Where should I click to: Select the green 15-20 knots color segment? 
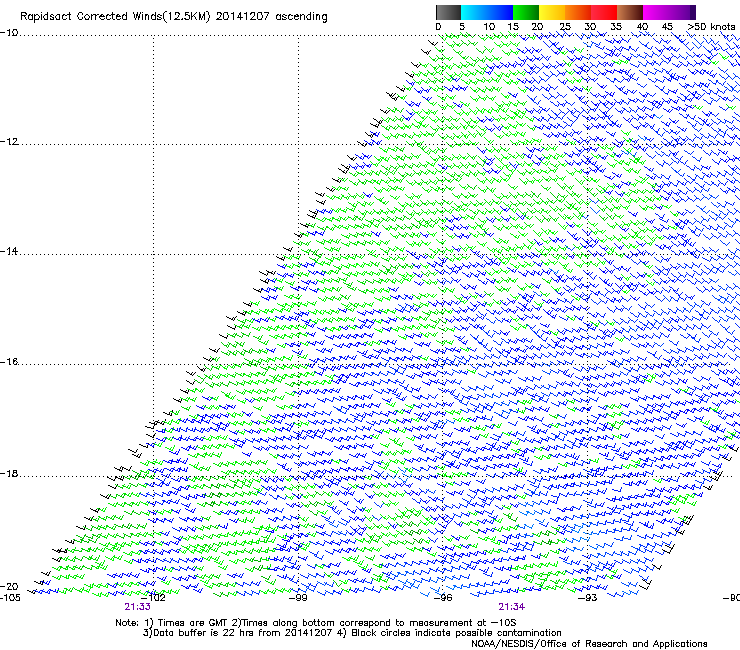pyautogui.click(x=526, y=12)
